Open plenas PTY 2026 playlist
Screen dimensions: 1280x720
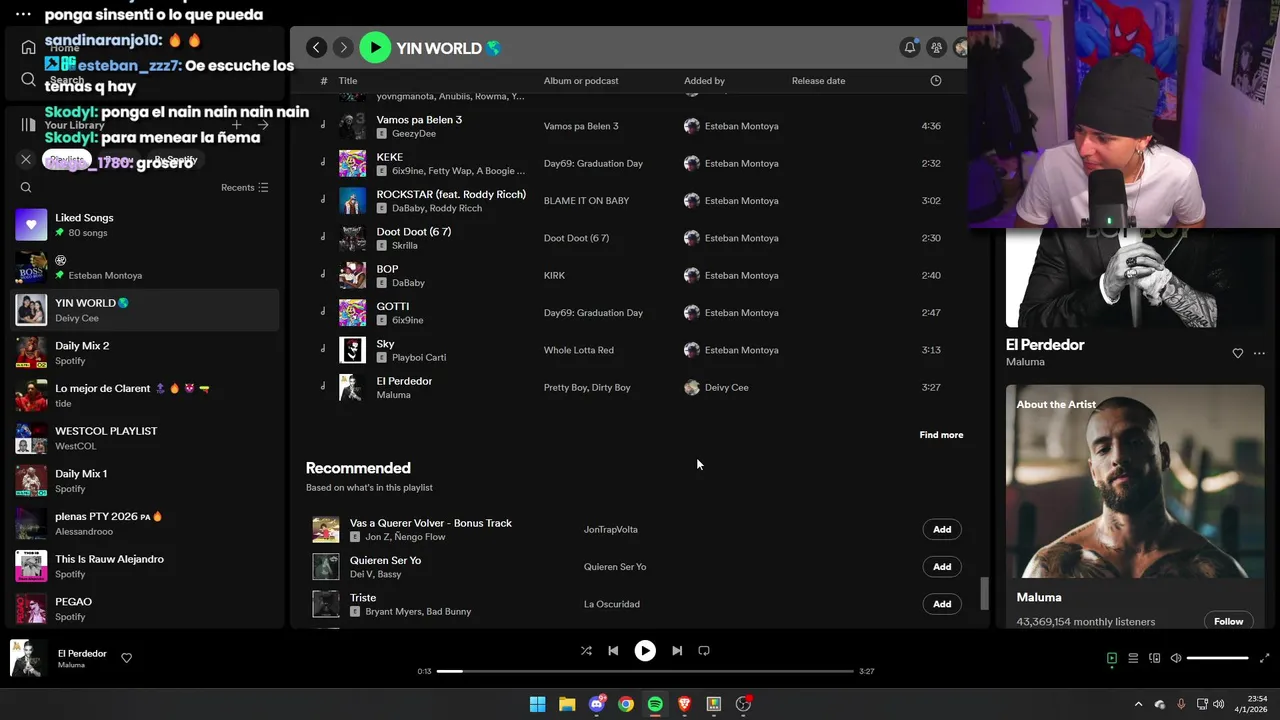pyautogui.click(x=147, y=523)
